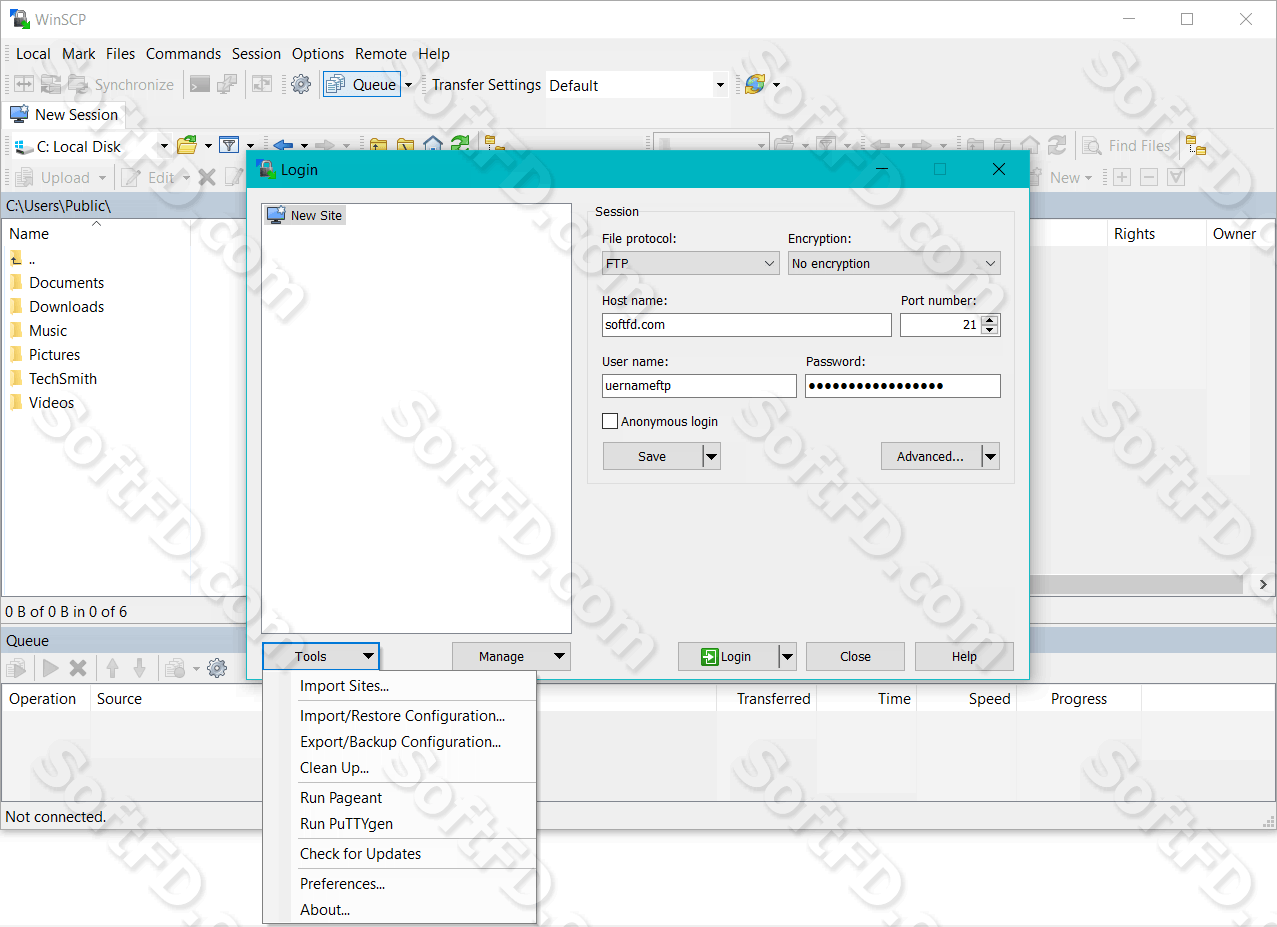This screenshot has height=927, width=1277.
Task: Switch to the New Session tab
Action: click(x=65, y=115)
